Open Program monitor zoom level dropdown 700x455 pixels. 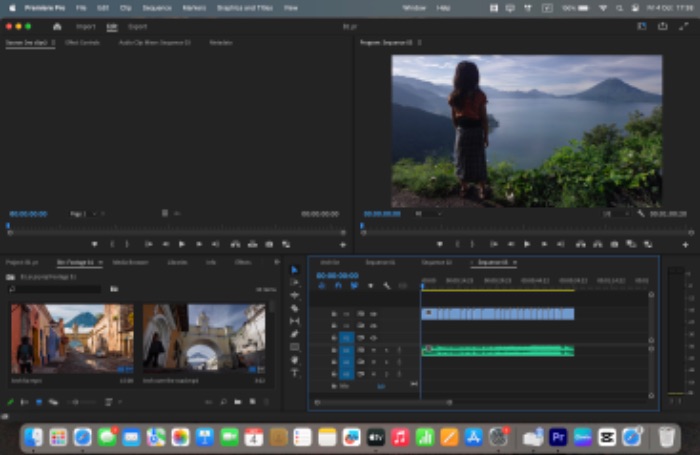[x=428, y=214]
